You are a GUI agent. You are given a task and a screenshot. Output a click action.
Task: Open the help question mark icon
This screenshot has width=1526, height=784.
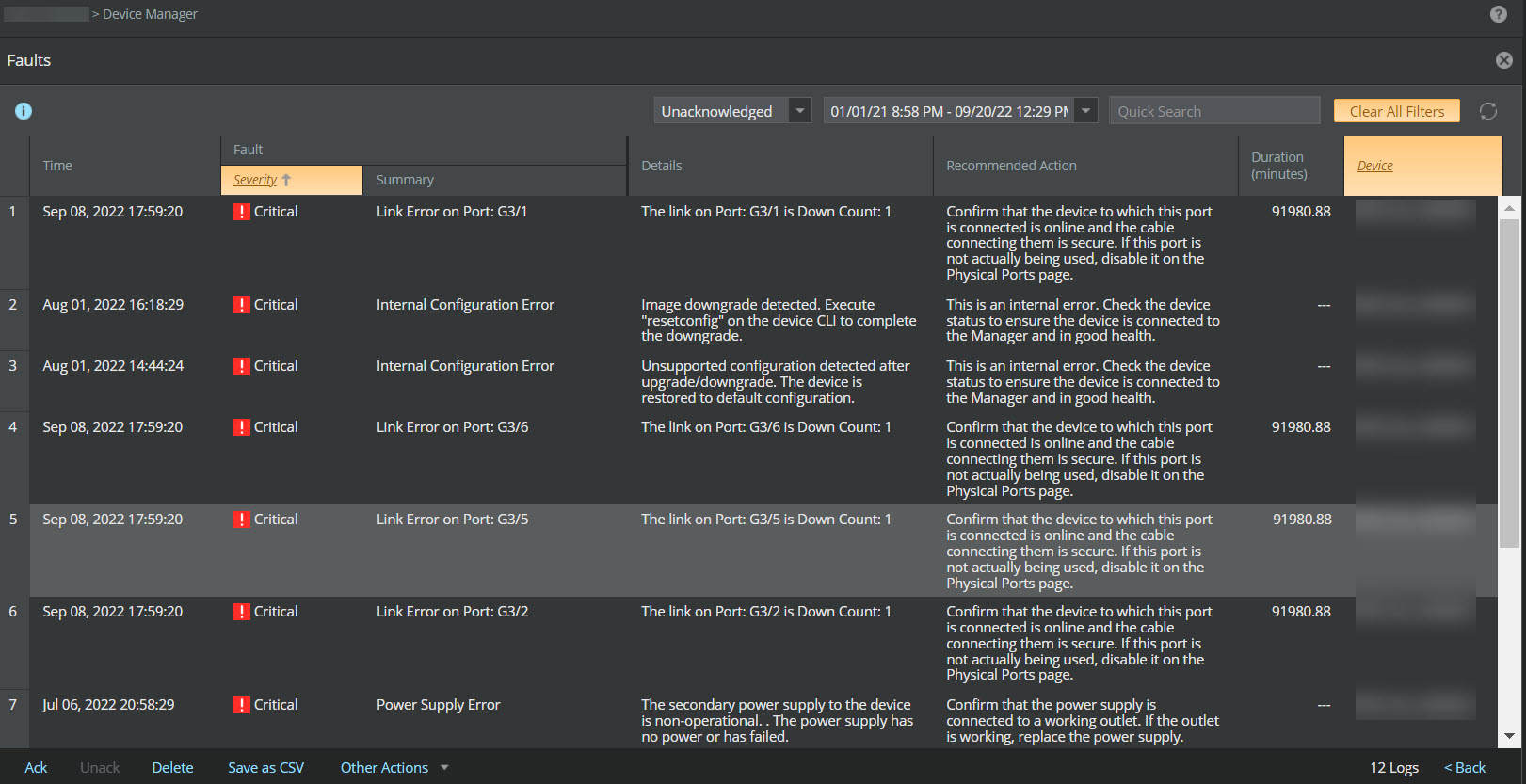[1499, 14]
